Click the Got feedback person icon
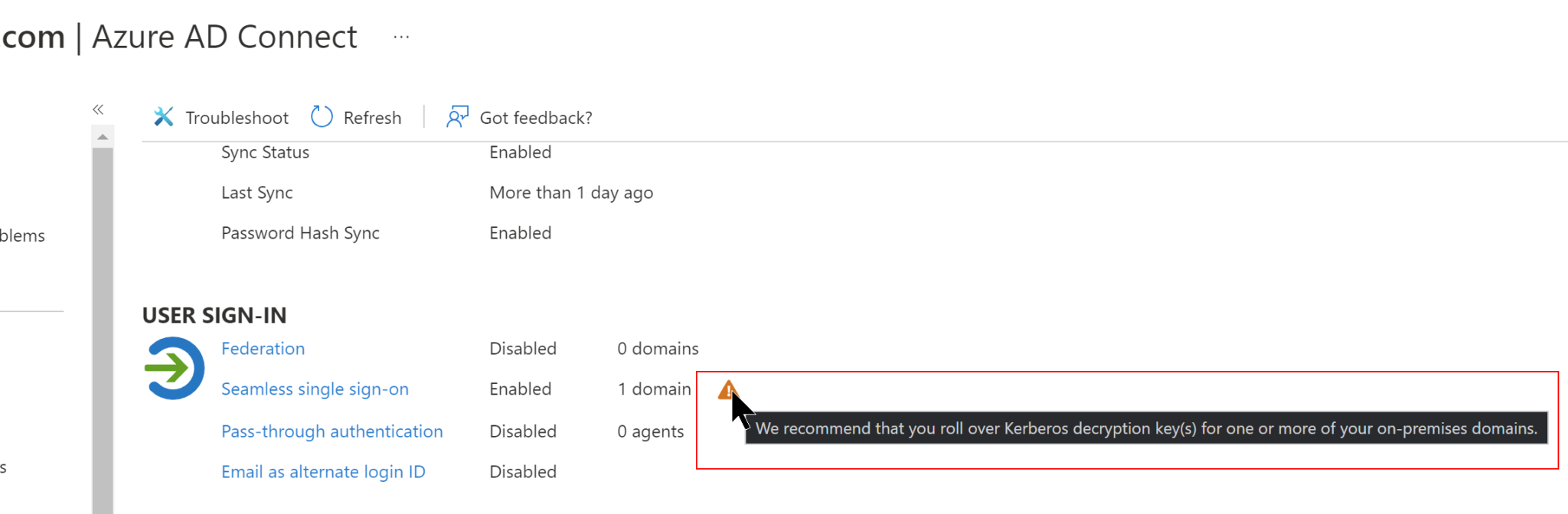The image size is (1568, 514). tap(457, 116)
